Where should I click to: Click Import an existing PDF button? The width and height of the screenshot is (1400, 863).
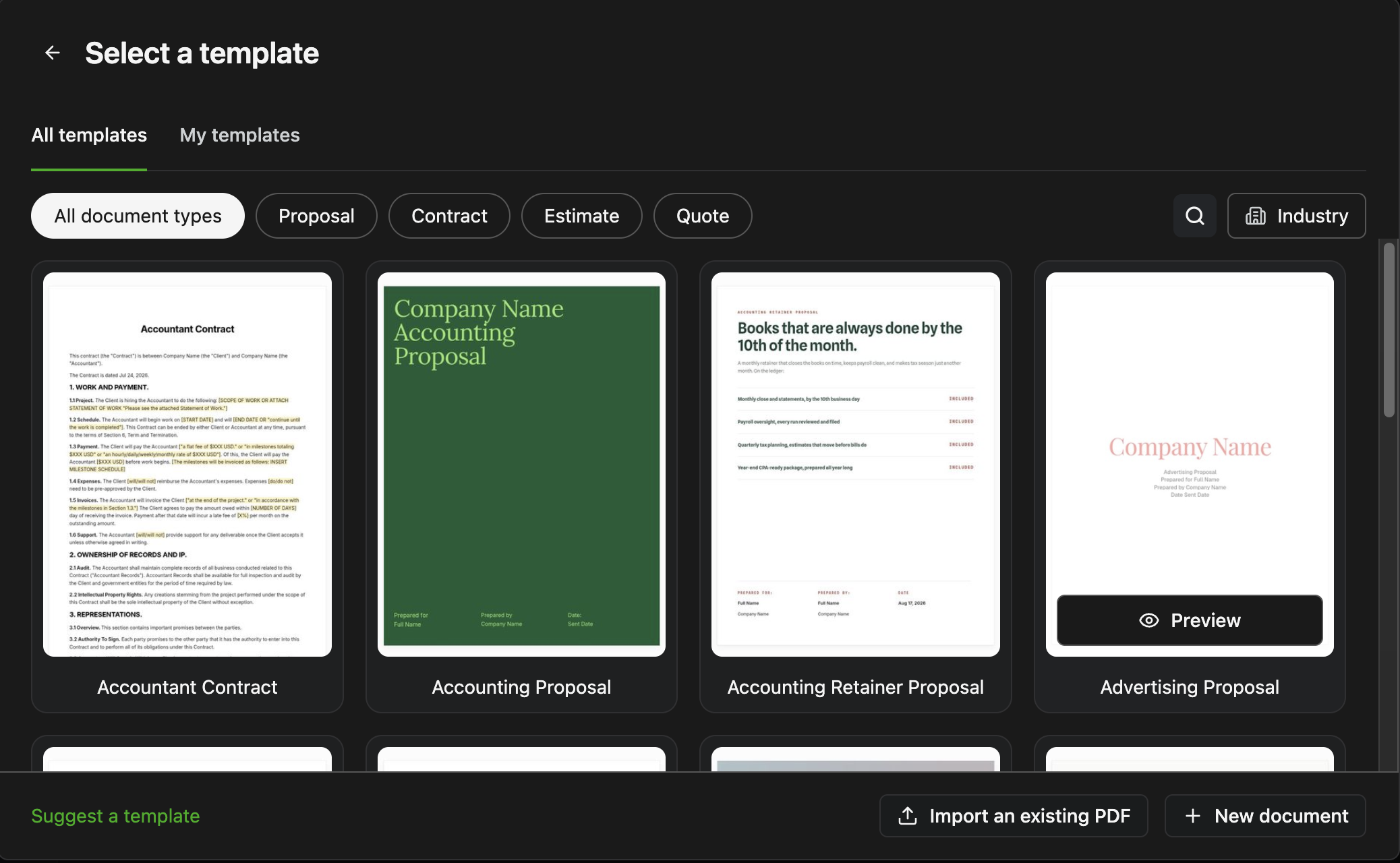pos(1014,816)
